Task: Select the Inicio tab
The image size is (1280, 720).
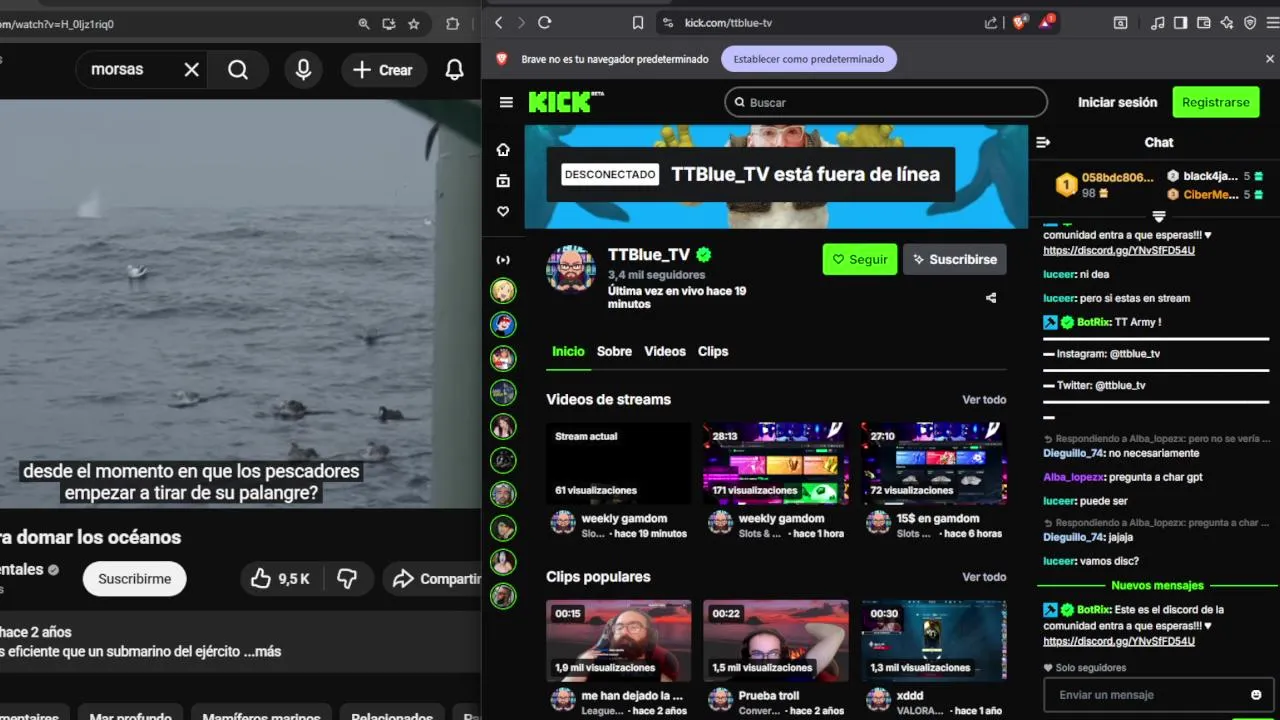Action: pos(568,351)
